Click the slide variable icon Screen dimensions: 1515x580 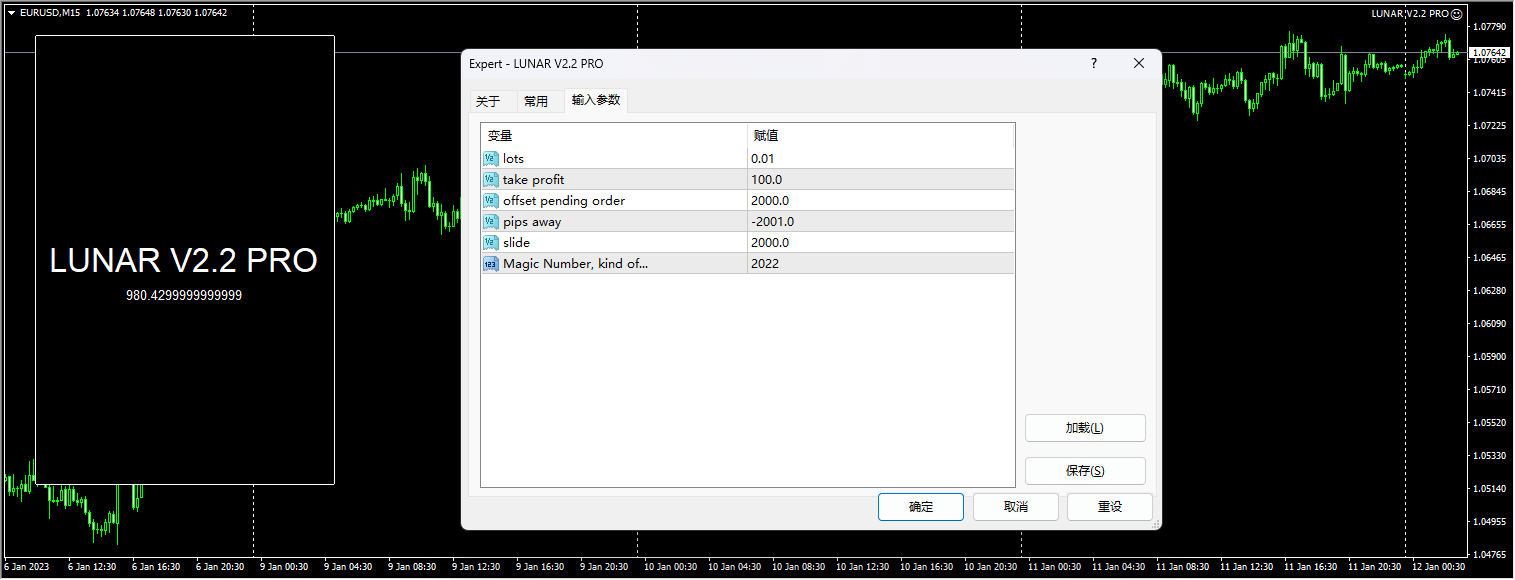(x=490, y=242)
